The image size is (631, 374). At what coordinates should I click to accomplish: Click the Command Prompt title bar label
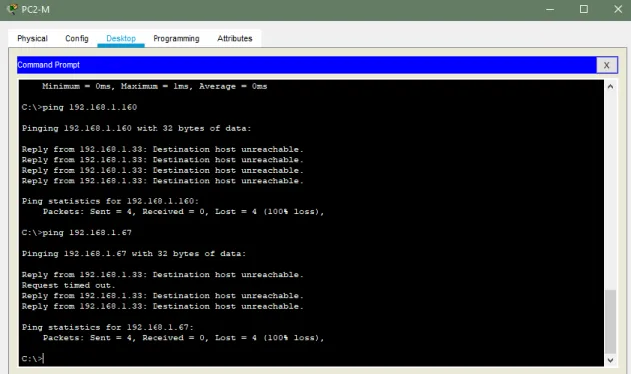tap(49, 65)
